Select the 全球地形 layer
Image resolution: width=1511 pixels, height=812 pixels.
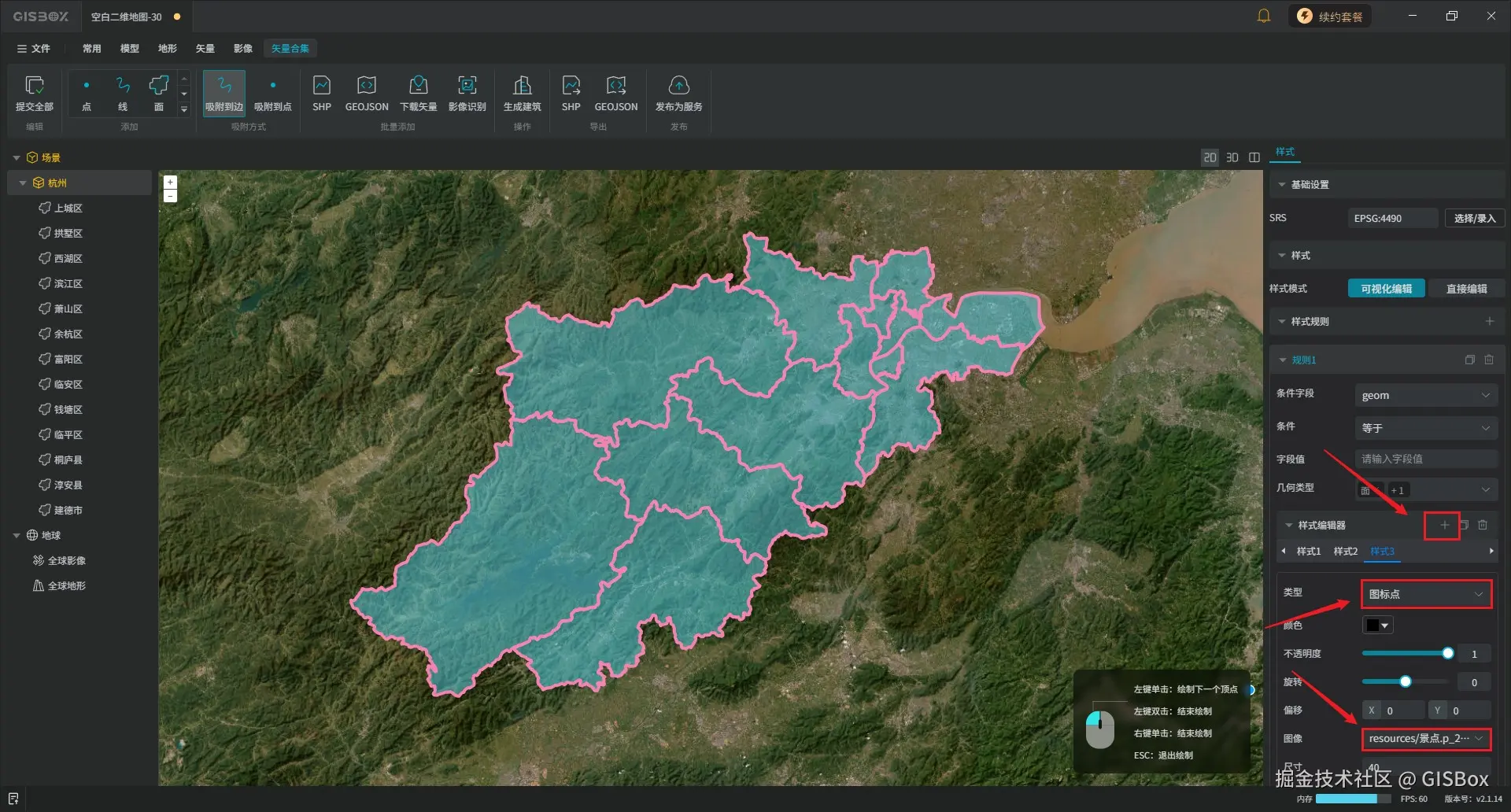click(67, 585)
